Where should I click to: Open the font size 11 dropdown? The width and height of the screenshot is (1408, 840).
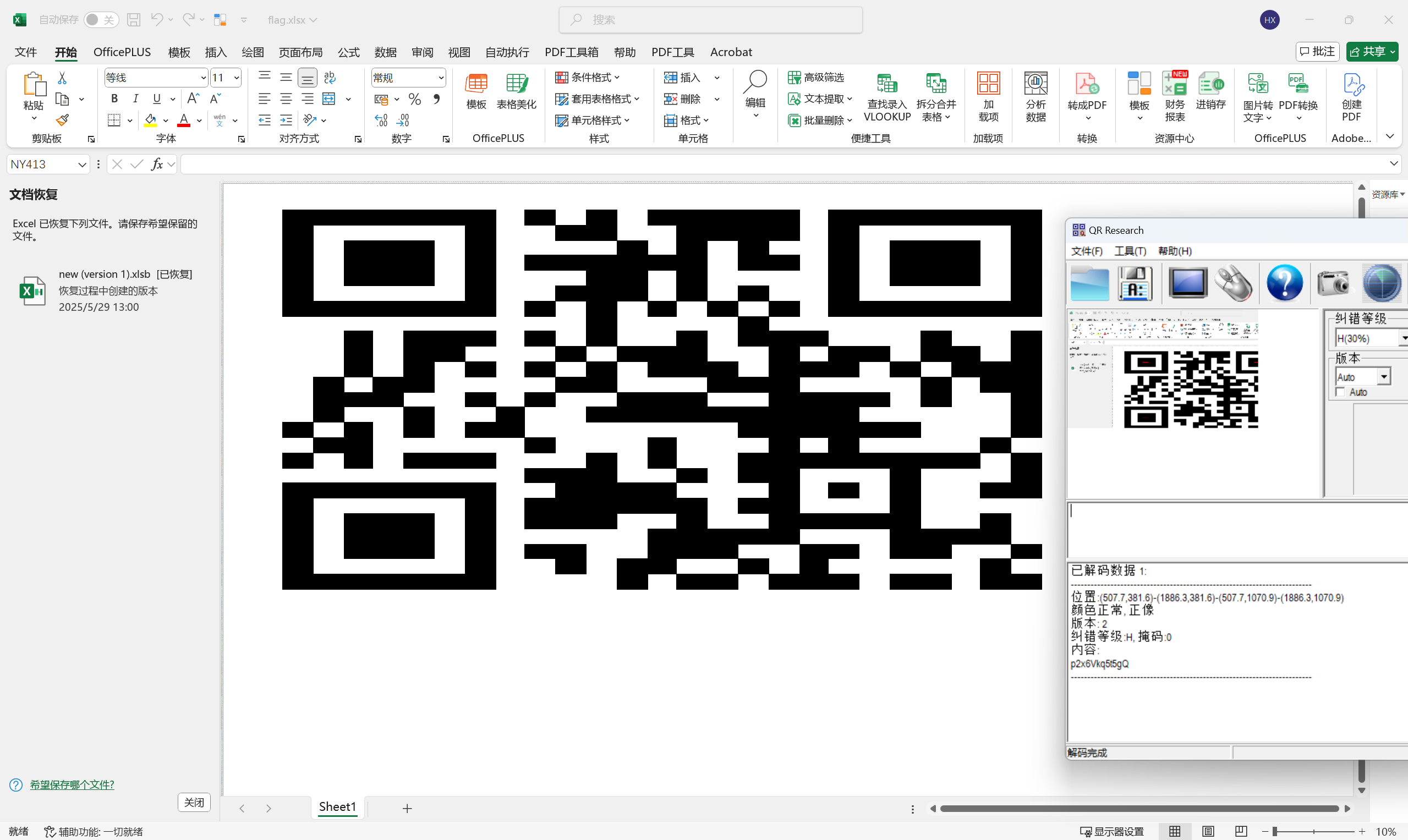coord(237,78)
